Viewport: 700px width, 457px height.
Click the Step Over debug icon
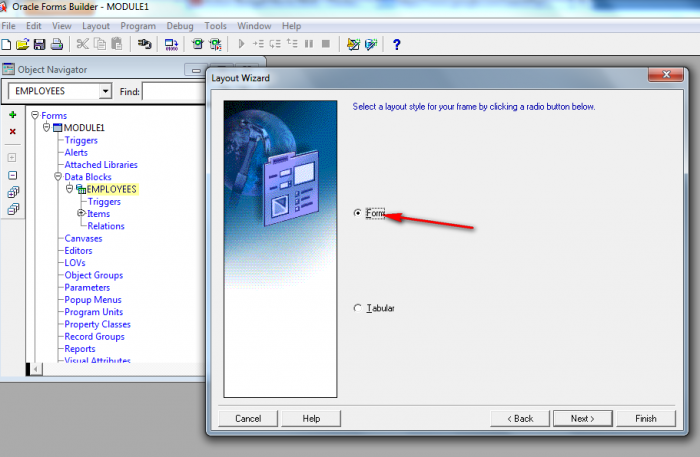click(275, 44)
